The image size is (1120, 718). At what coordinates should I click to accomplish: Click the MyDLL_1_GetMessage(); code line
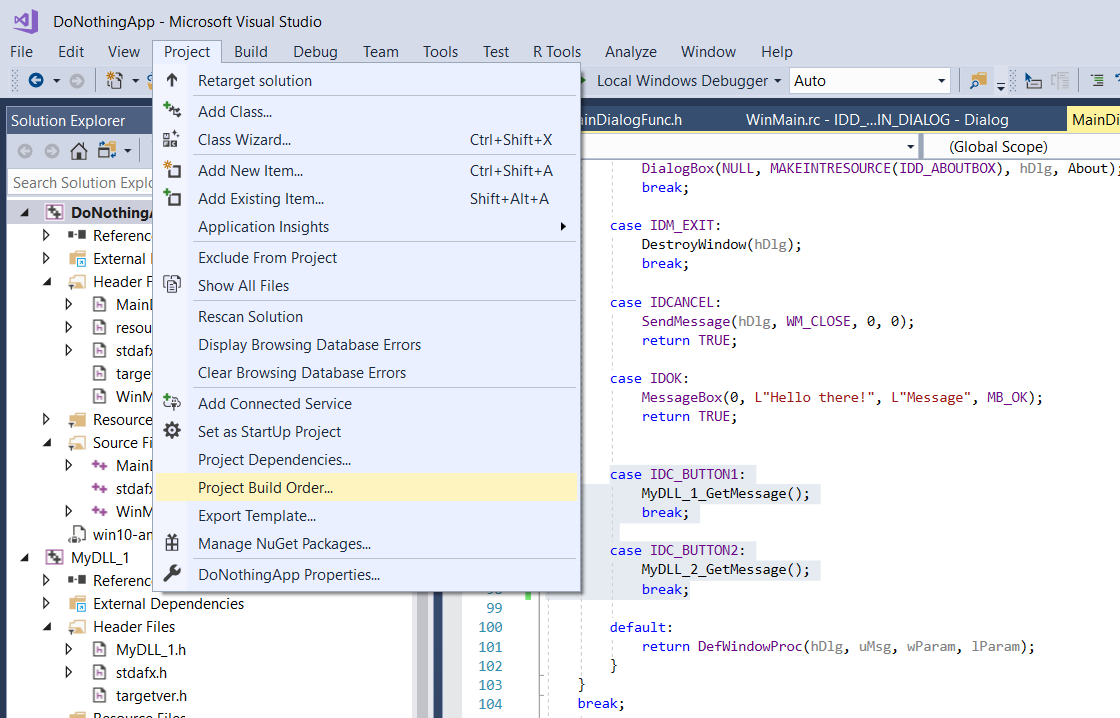click(726, 493)
